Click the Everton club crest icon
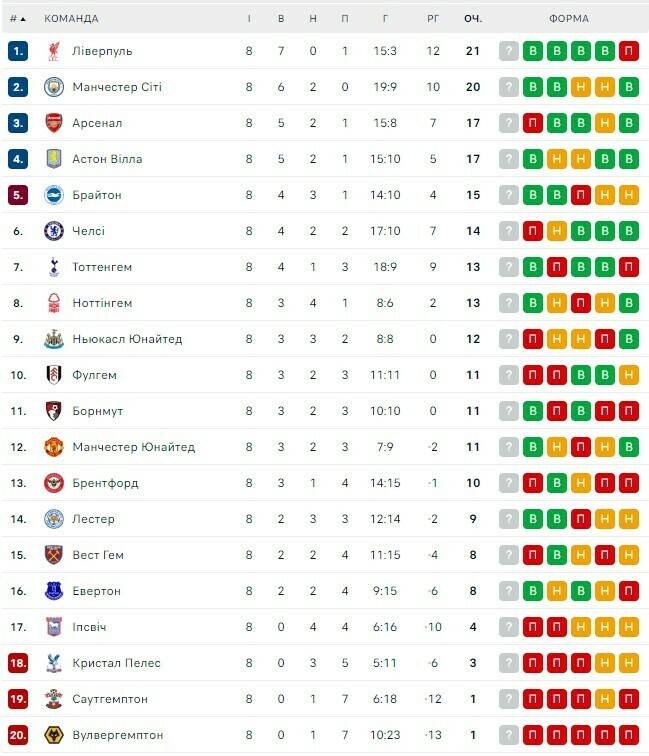Screen dimensions: 649x756 (54, 591)
